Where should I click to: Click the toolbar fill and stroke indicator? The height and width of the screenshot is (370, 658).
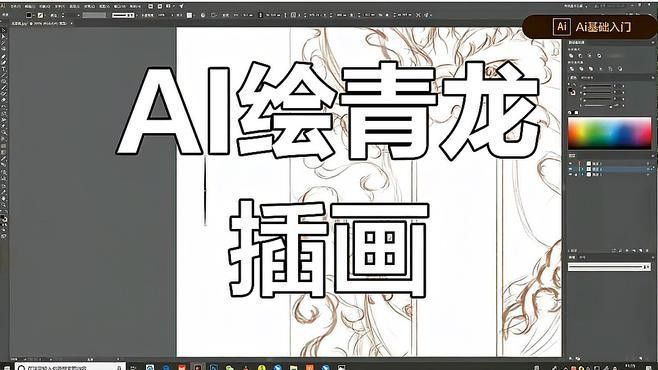(4, 219)
